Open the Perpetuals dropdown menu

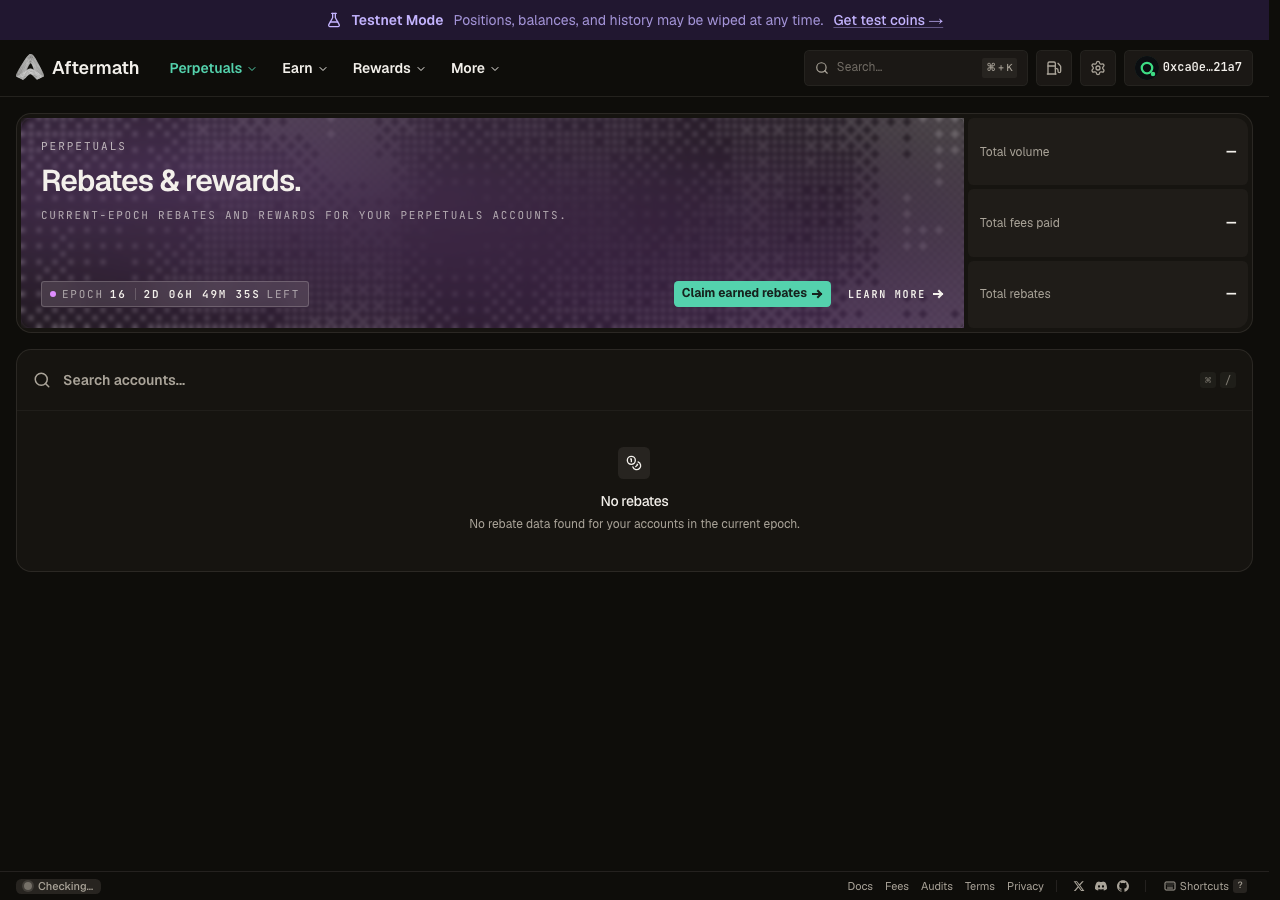[x=213, y=68]
